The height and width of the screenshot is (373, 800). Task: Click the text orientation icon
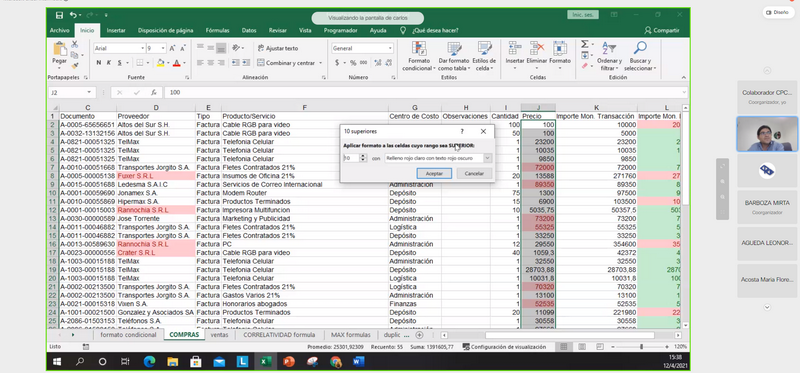pos(236,48)
